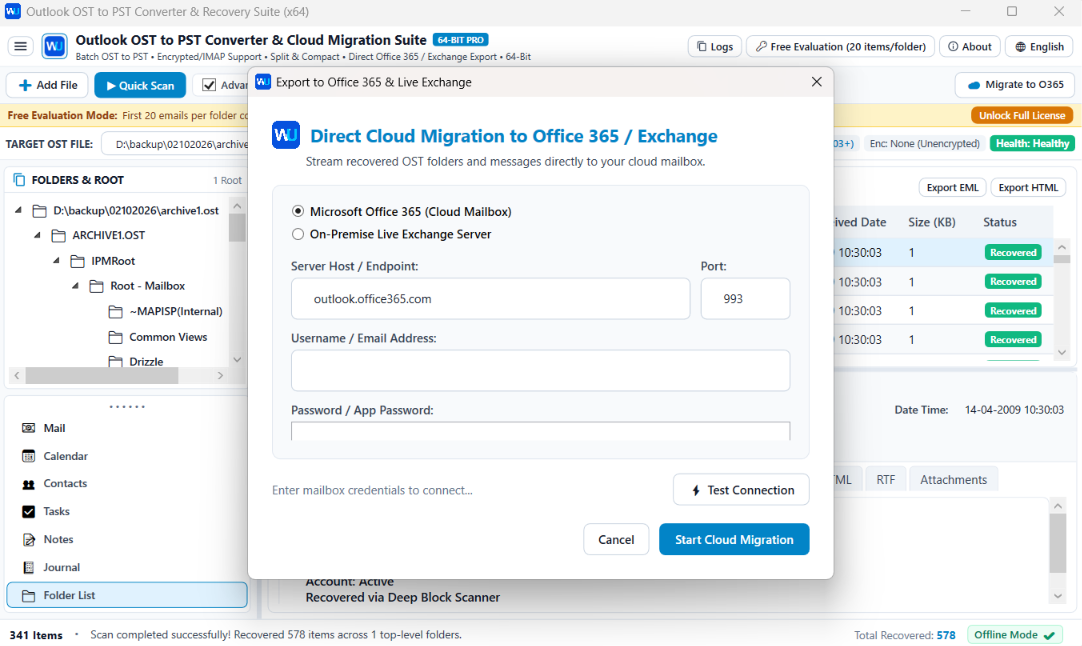Viewport: 1082px width, 646px height.
Task: Click the Size (KB) column header
Action: 932,222
